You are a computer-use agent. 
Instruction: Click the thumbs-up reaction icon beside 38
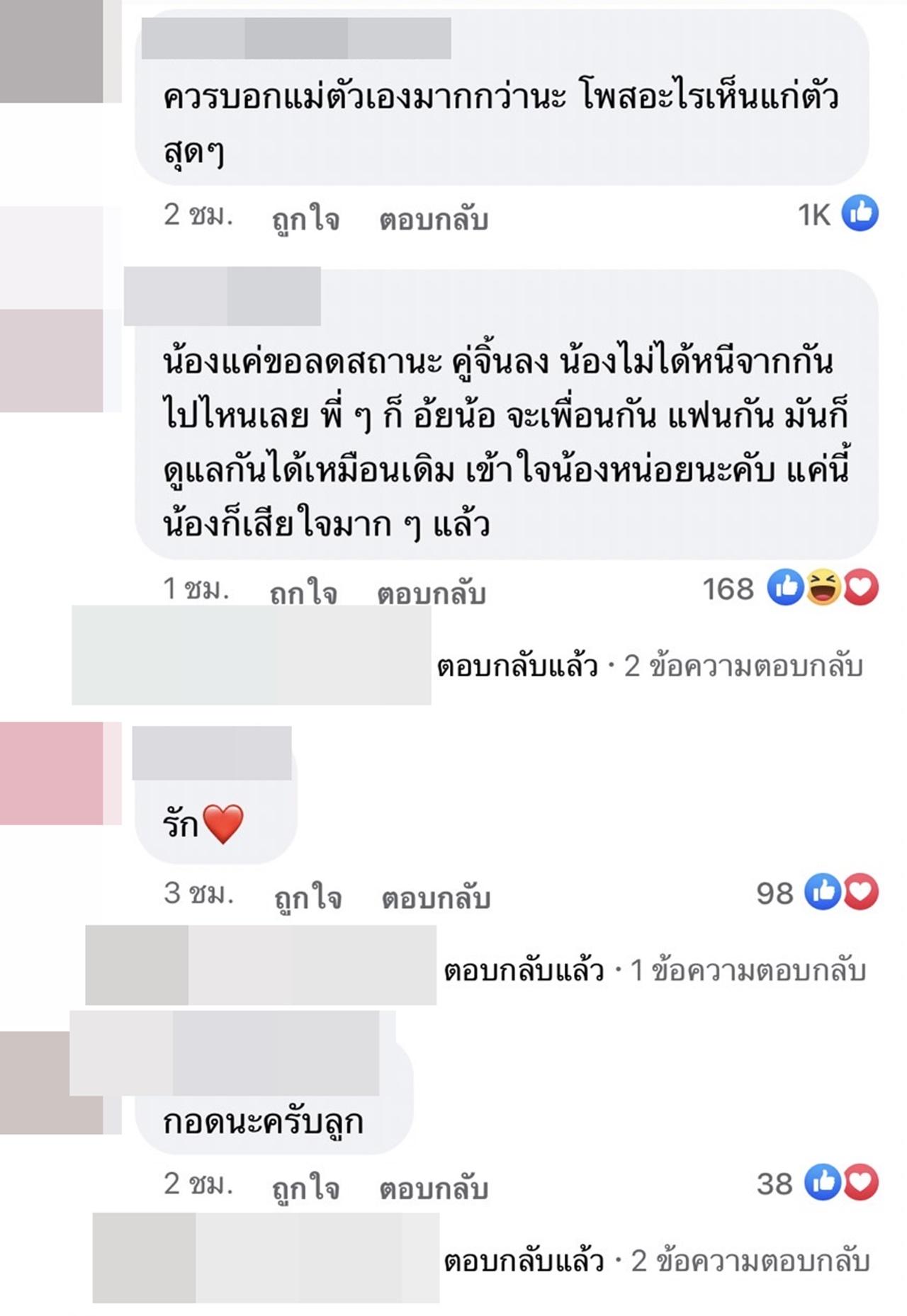pos(823,1182)
